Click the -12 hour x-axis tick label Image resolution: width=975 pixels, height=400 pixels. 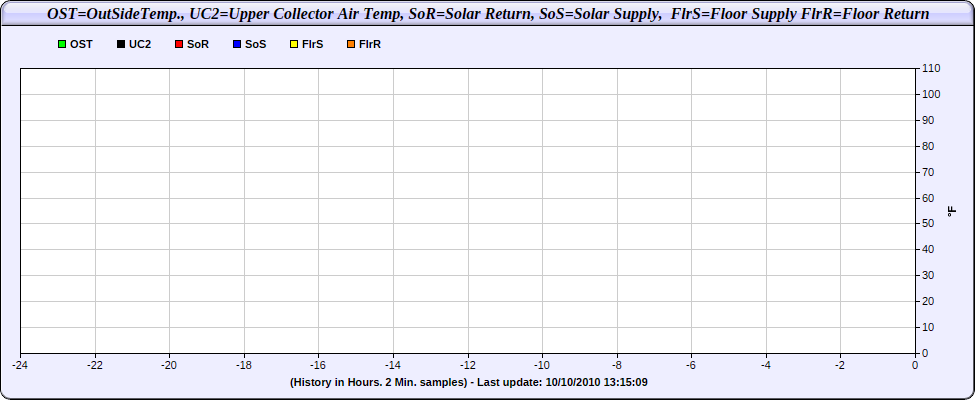point(467,365)
